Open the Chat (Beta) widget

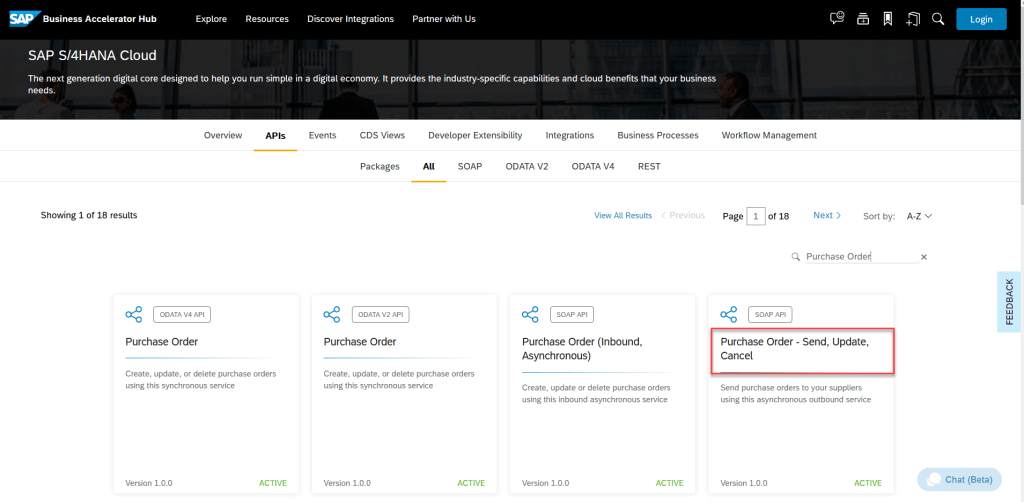(959, 480)
